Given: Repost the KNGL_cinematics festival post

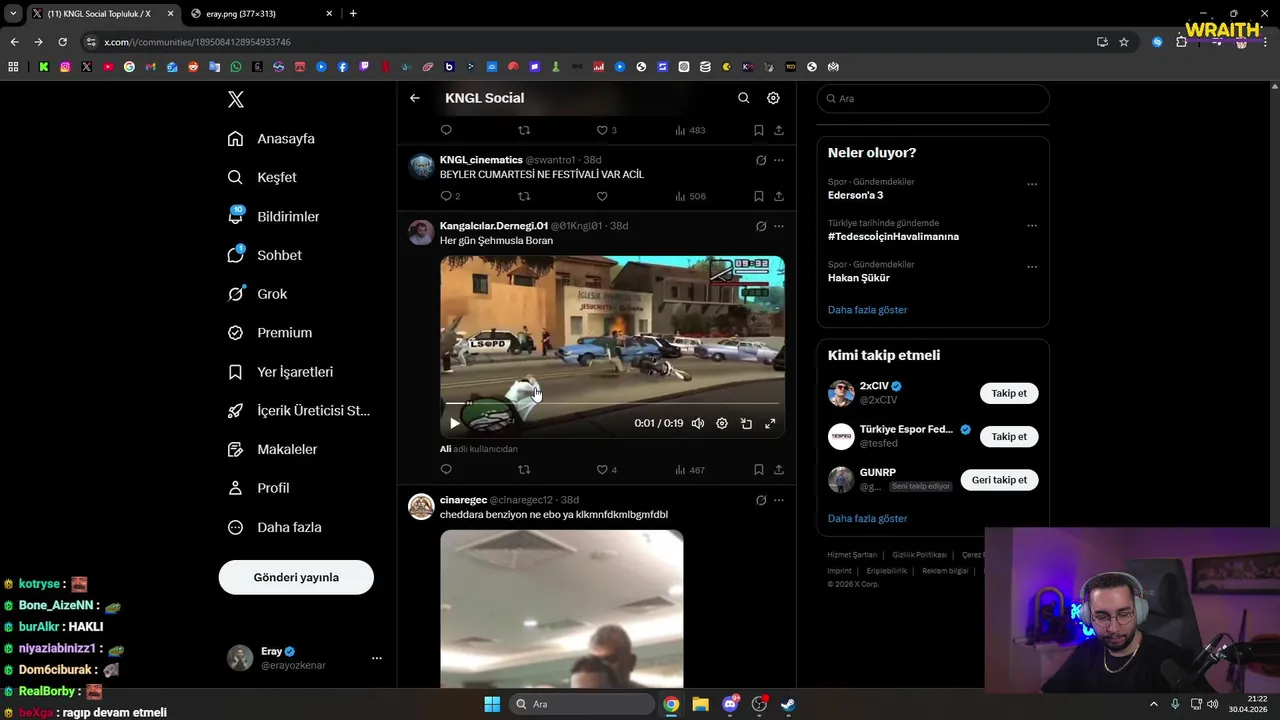Looking at the screenshot, I should 524,196.
